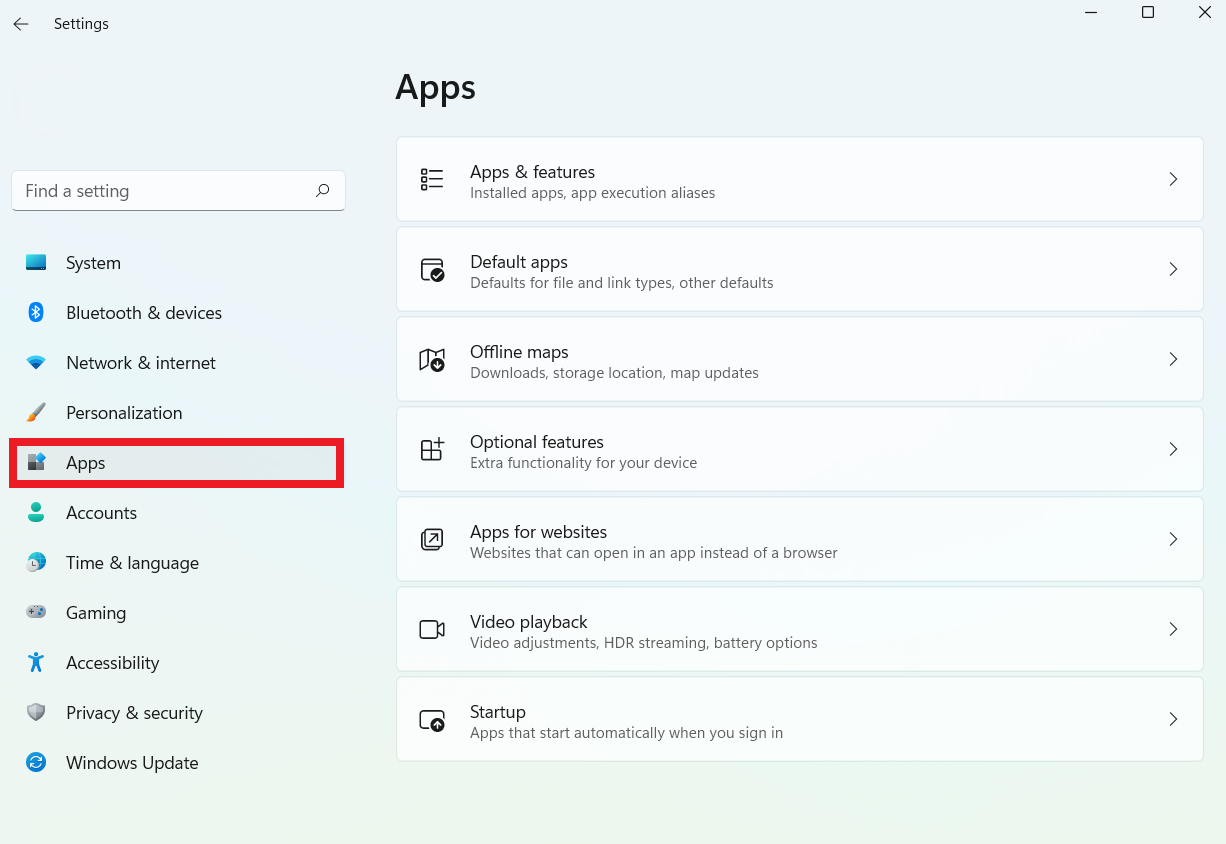Open Accounts settings
The height and width of the screenshot is (844, 1226).
[x=178, y=513]
